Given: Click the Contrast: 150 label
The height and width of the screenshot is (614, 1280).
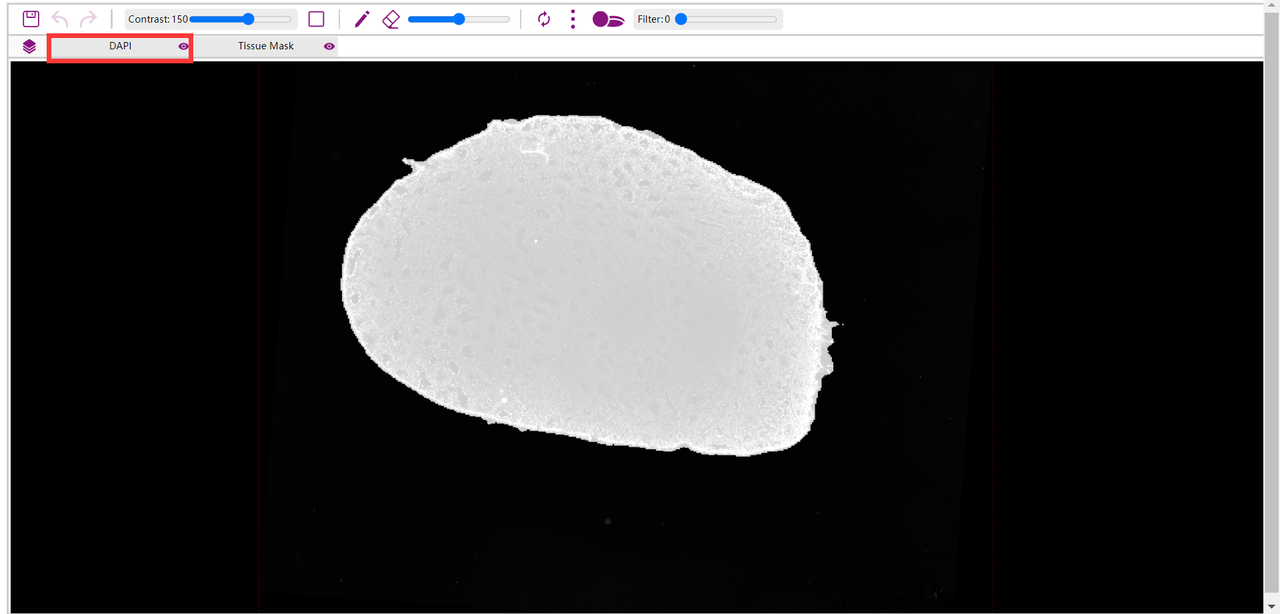Looking at the screenshot, I should (157, 19).
